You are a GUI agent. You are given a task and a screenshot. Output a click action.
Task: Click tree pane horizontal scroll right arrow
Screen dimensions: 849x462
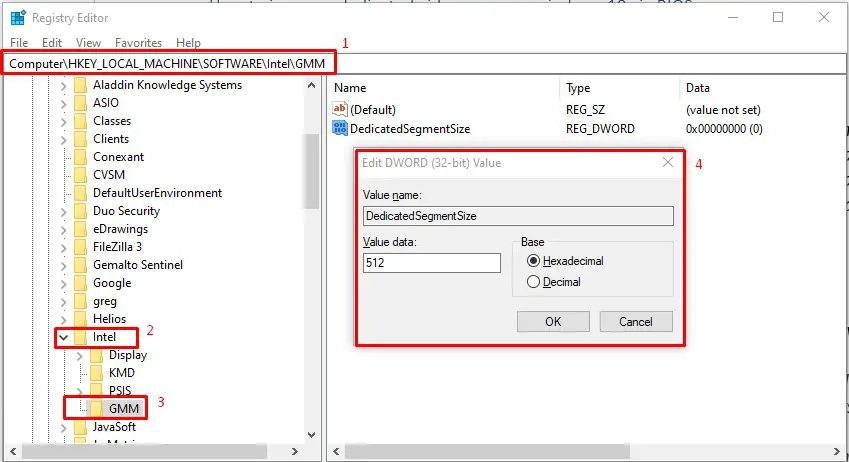(x=295, y=451)
